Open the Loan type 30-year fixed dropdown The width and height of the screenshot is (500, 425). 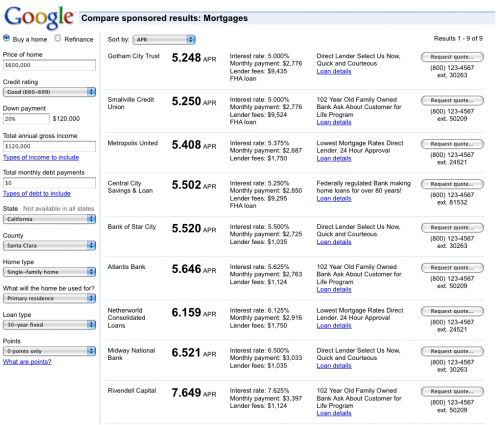[x=49, y=325]
